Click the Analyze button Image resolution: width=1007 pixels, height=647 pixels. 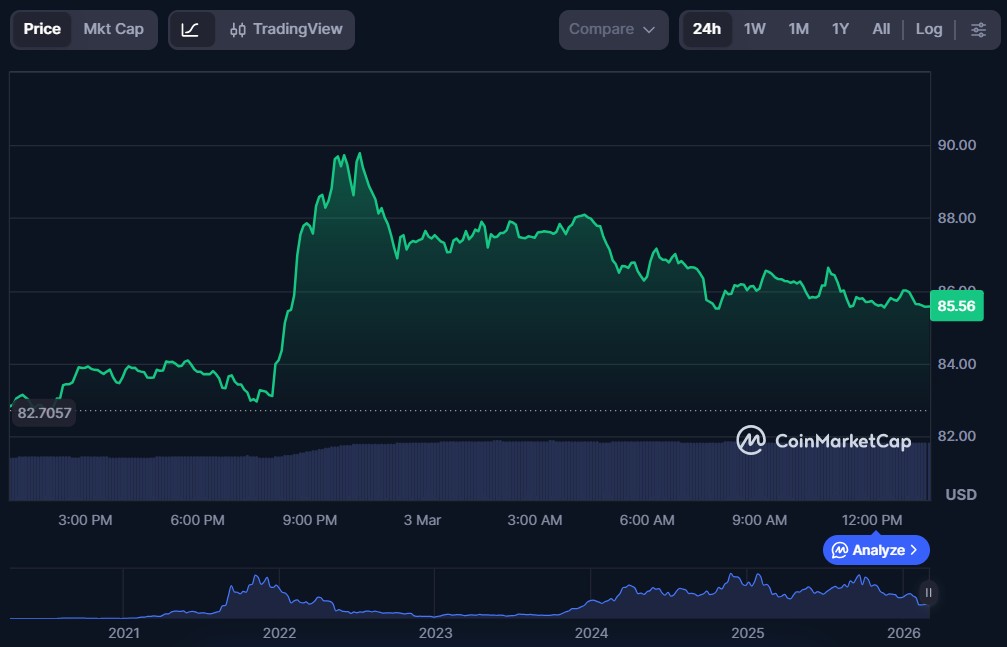point(876,550)
